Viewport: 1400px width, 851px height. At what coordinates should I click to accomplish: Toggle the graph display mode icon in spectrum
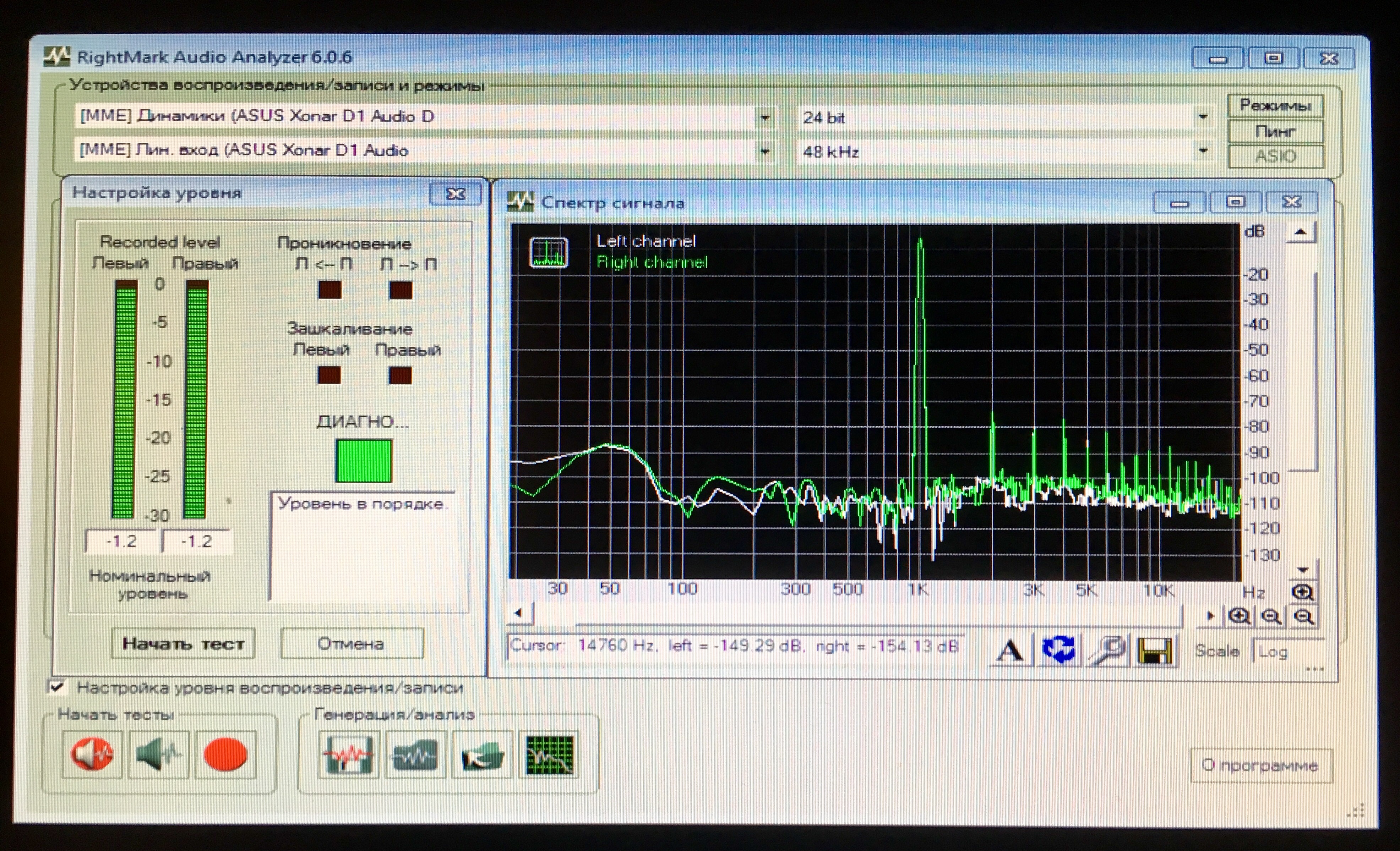[x=548, y=253]
